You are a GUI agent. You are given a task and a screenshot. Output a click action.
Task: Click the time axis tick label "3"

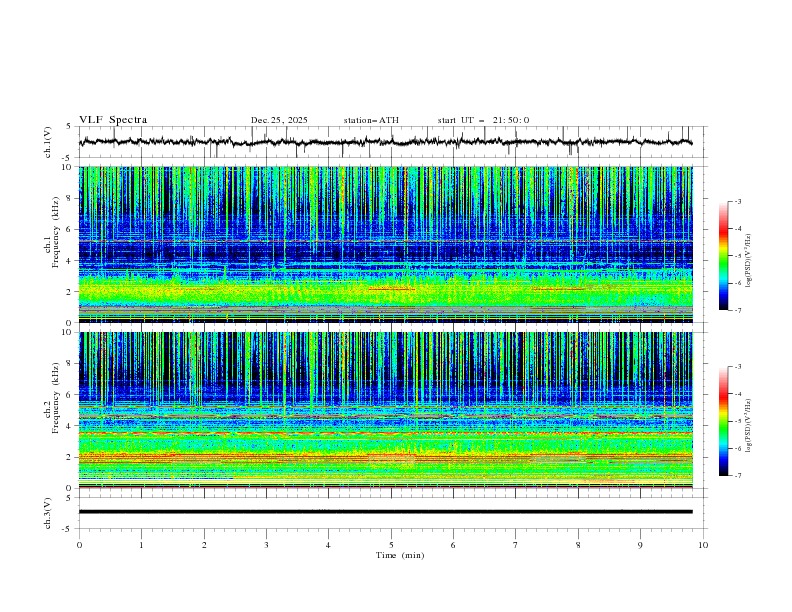click(x=266, y=545)
